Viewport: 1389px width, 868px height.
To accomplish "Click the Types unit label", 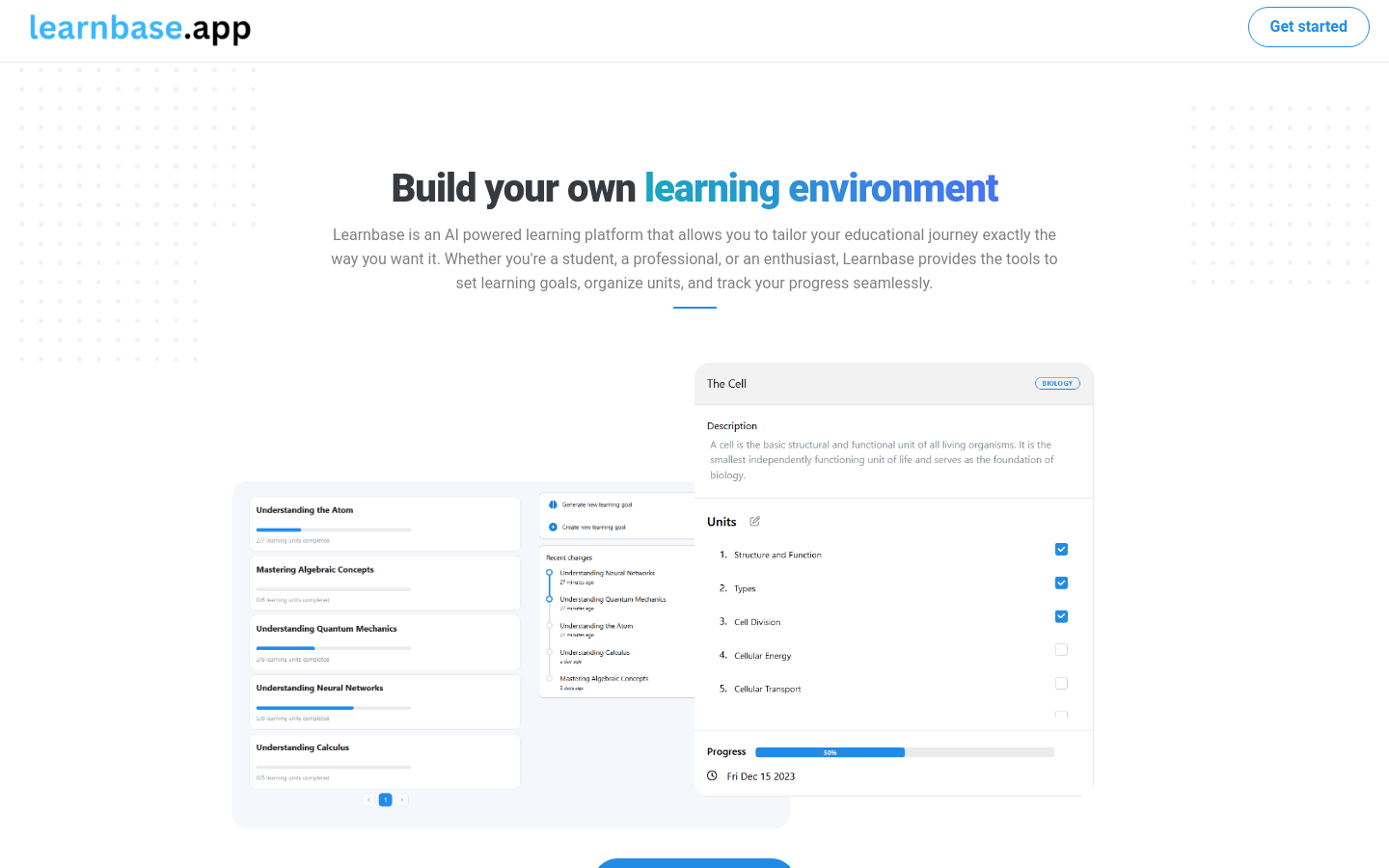I will 745,588.
